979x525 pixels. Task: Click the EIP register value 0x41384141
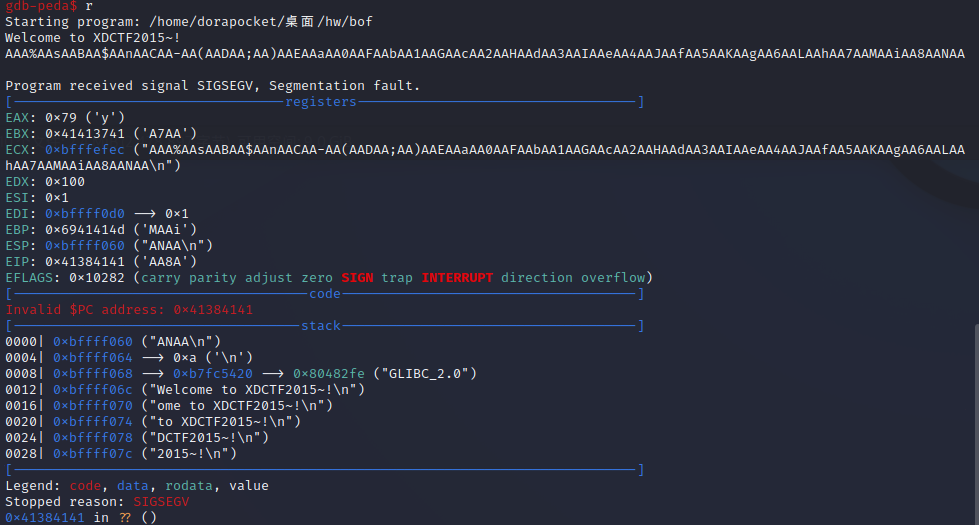pos(85,262)
